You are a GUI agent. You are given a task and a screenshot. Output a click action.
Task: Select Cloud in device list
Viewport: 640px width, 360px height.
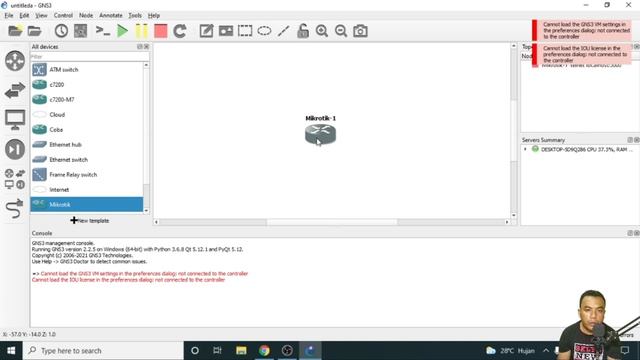pos(87,115)
